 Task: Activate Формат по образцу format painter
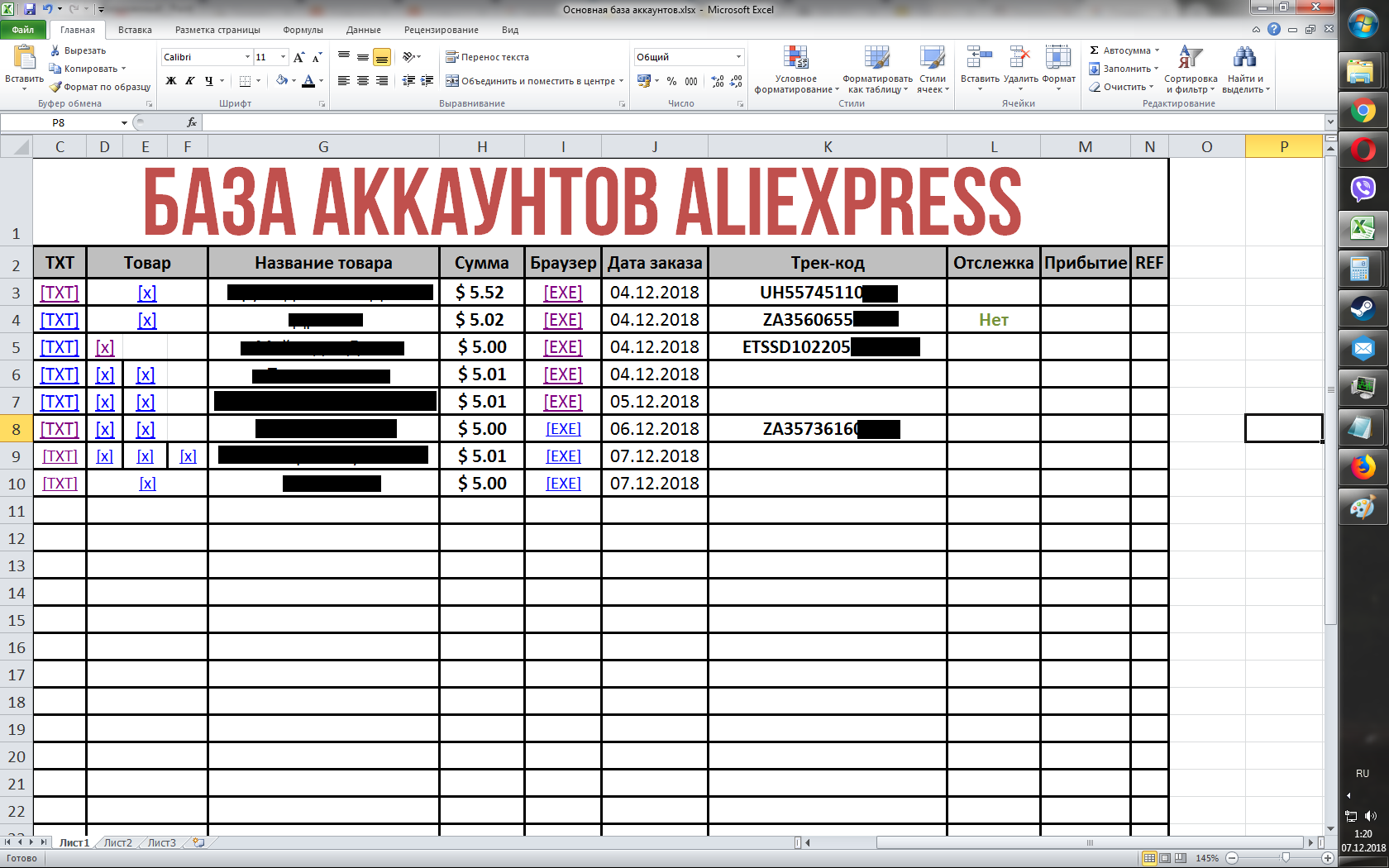[x=99, y=87]
